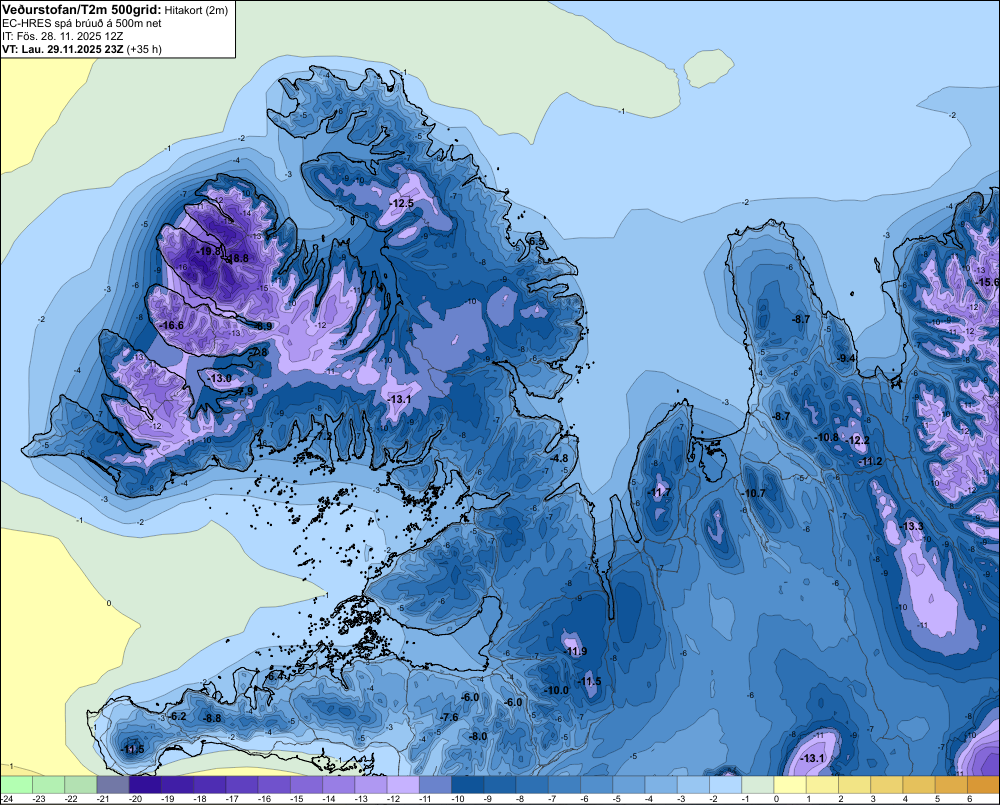1000x805 pixels.
Task: Click the '-12.2' temperature label
Action: (858, 441)
